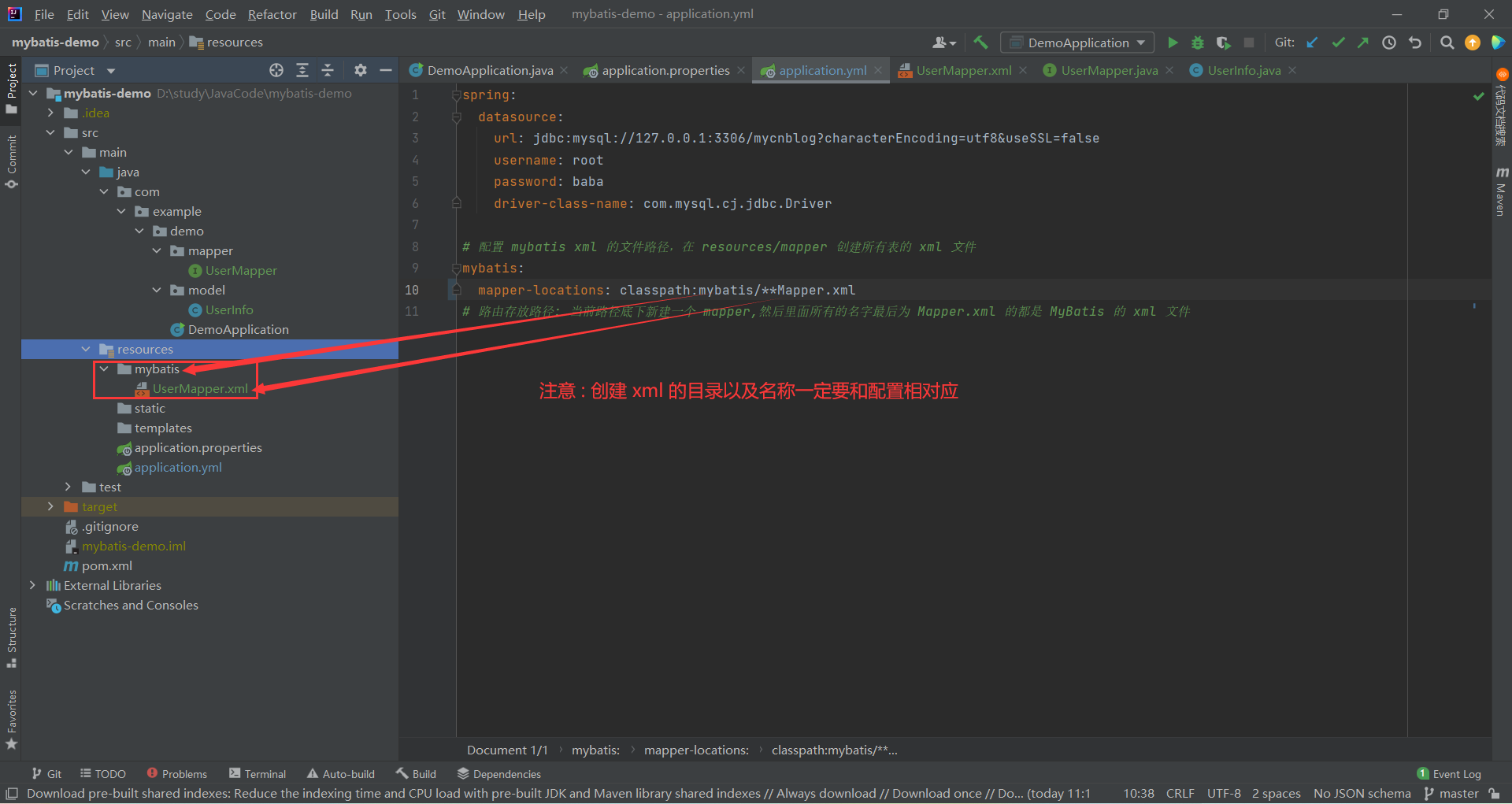Open the Maven tool window
Image resolution: width=1512 pixels, height=804 pixels.
(x=1502, y=191)
